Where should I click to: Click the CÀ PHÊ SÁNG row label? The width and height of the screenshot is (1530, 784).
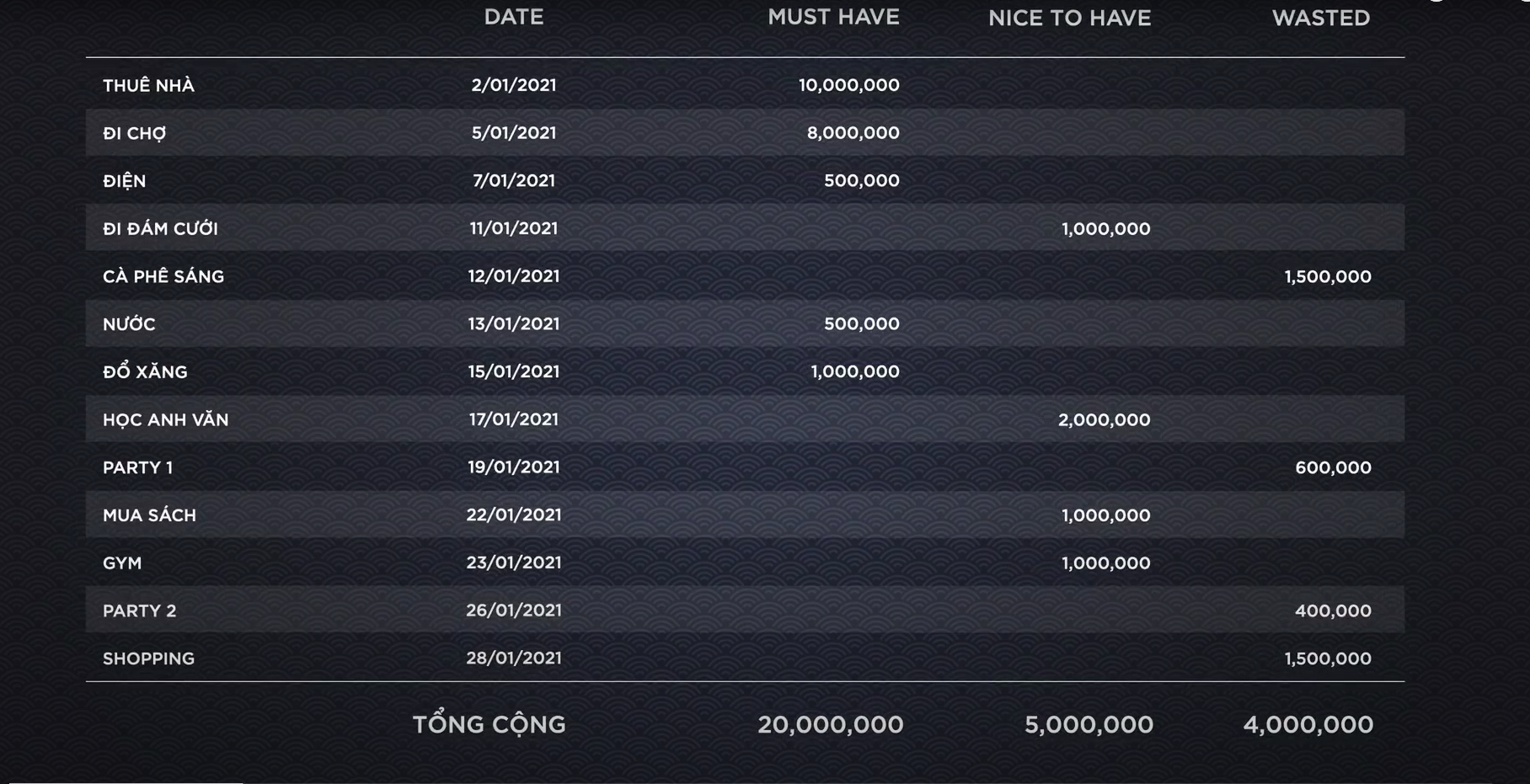tap(163, 277)
